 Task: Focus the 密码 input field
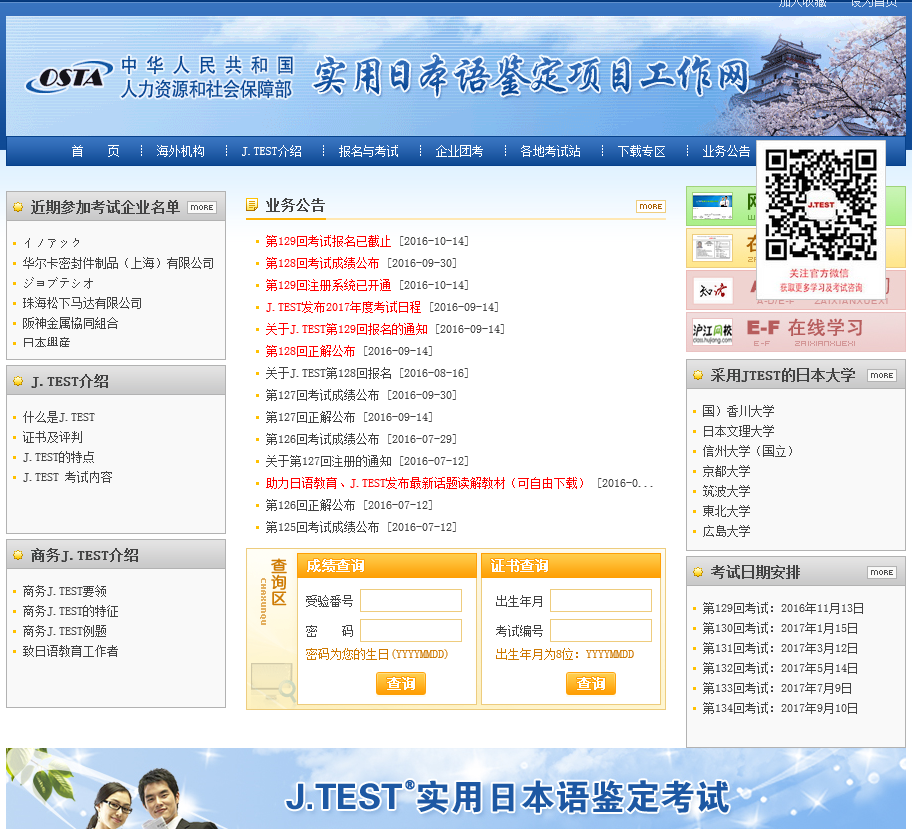[x=411, y=631]
